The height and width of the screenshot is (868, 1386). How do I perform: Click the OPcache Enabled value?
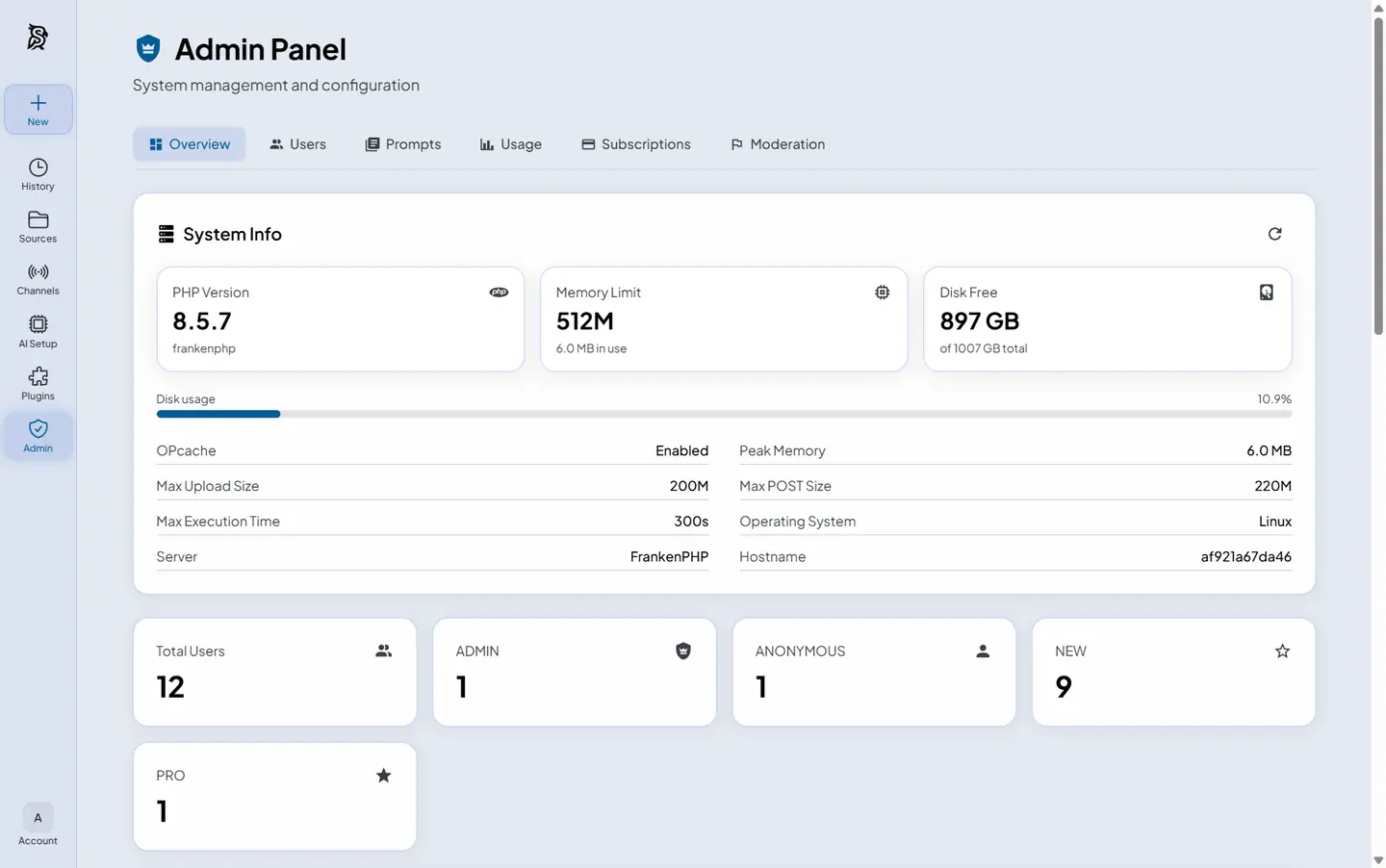coord(681,451)
